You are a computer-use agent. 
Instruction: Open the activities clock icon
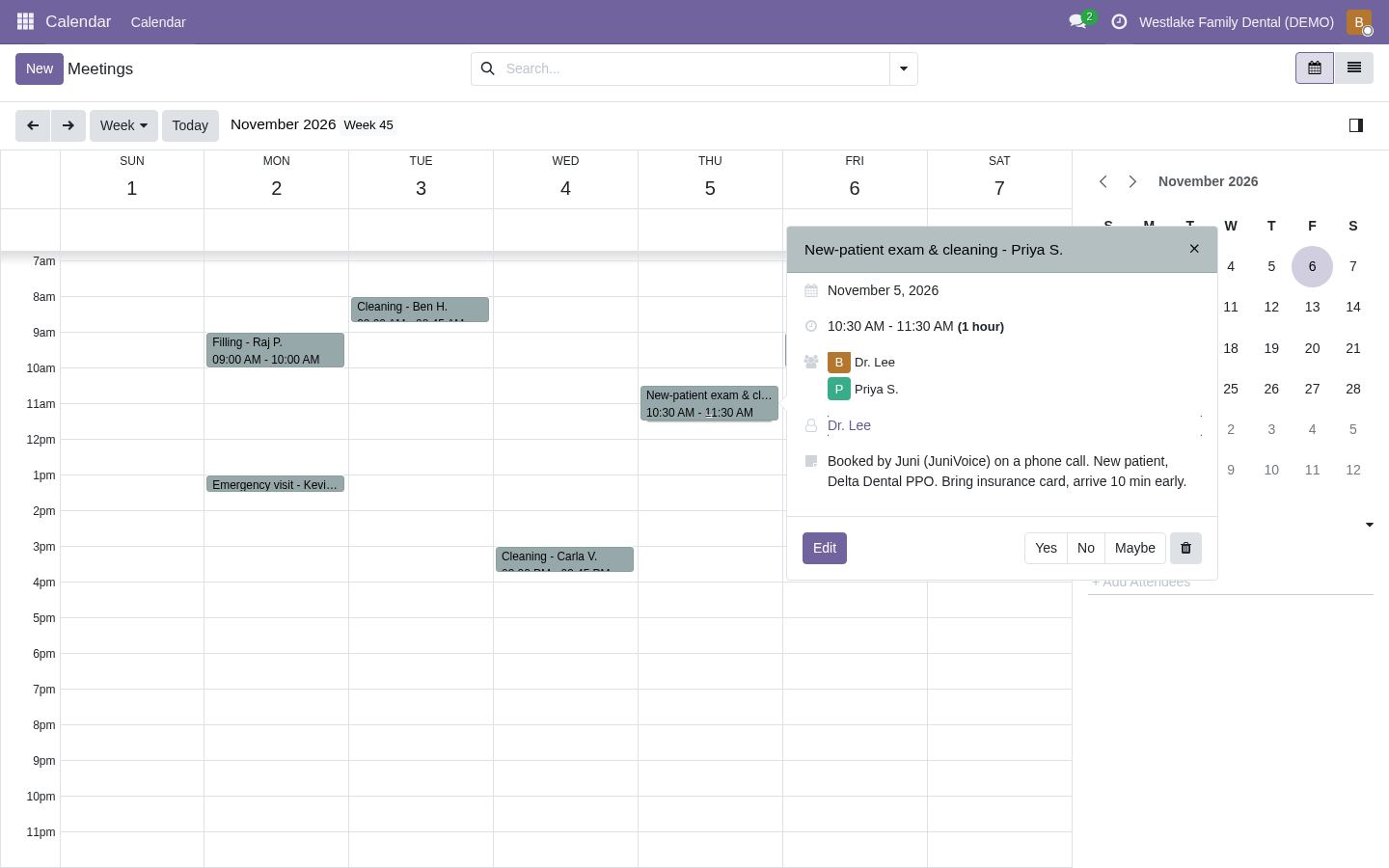1119,21
